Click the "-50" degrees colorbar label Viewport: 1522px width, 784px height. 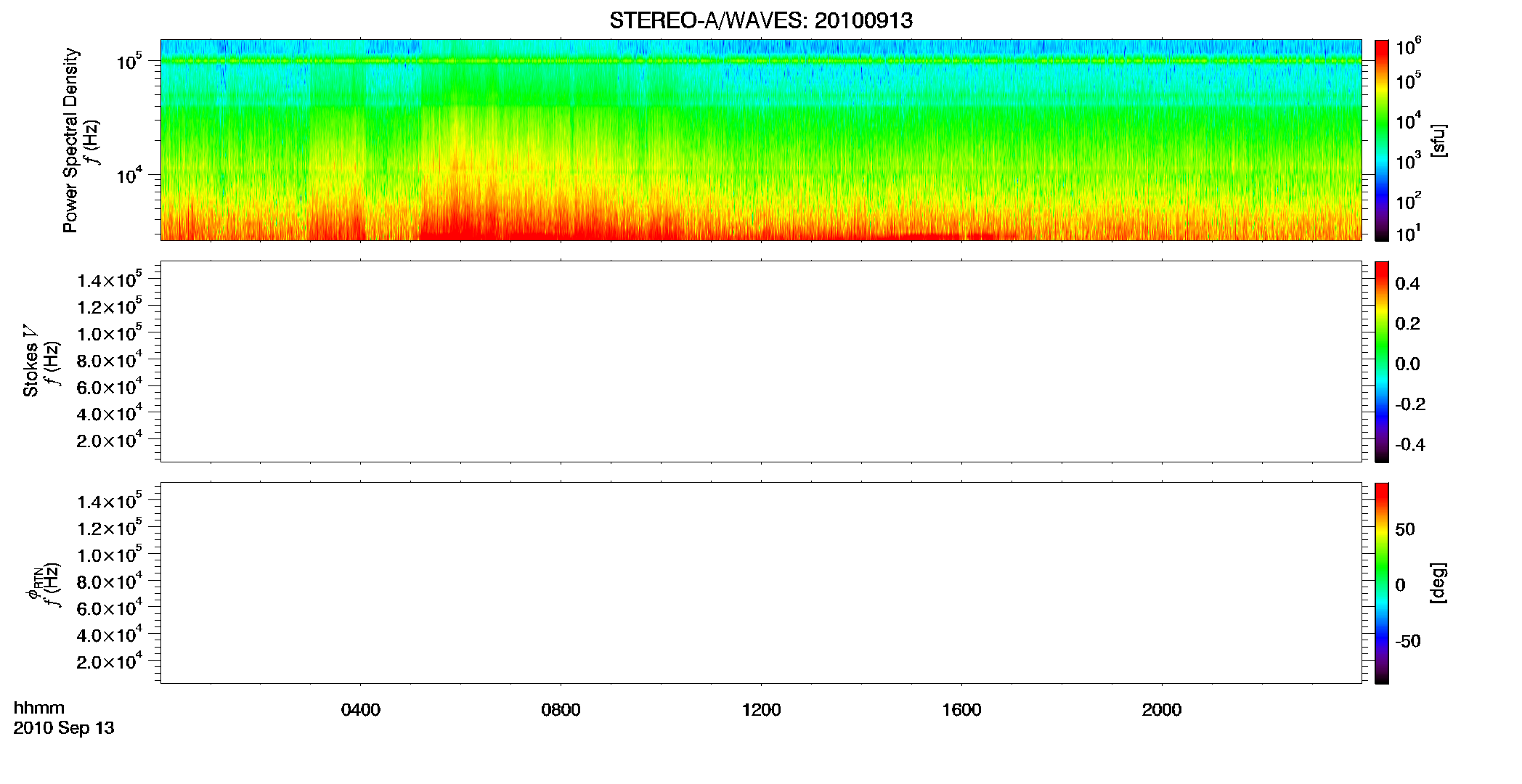point(1408,642)
